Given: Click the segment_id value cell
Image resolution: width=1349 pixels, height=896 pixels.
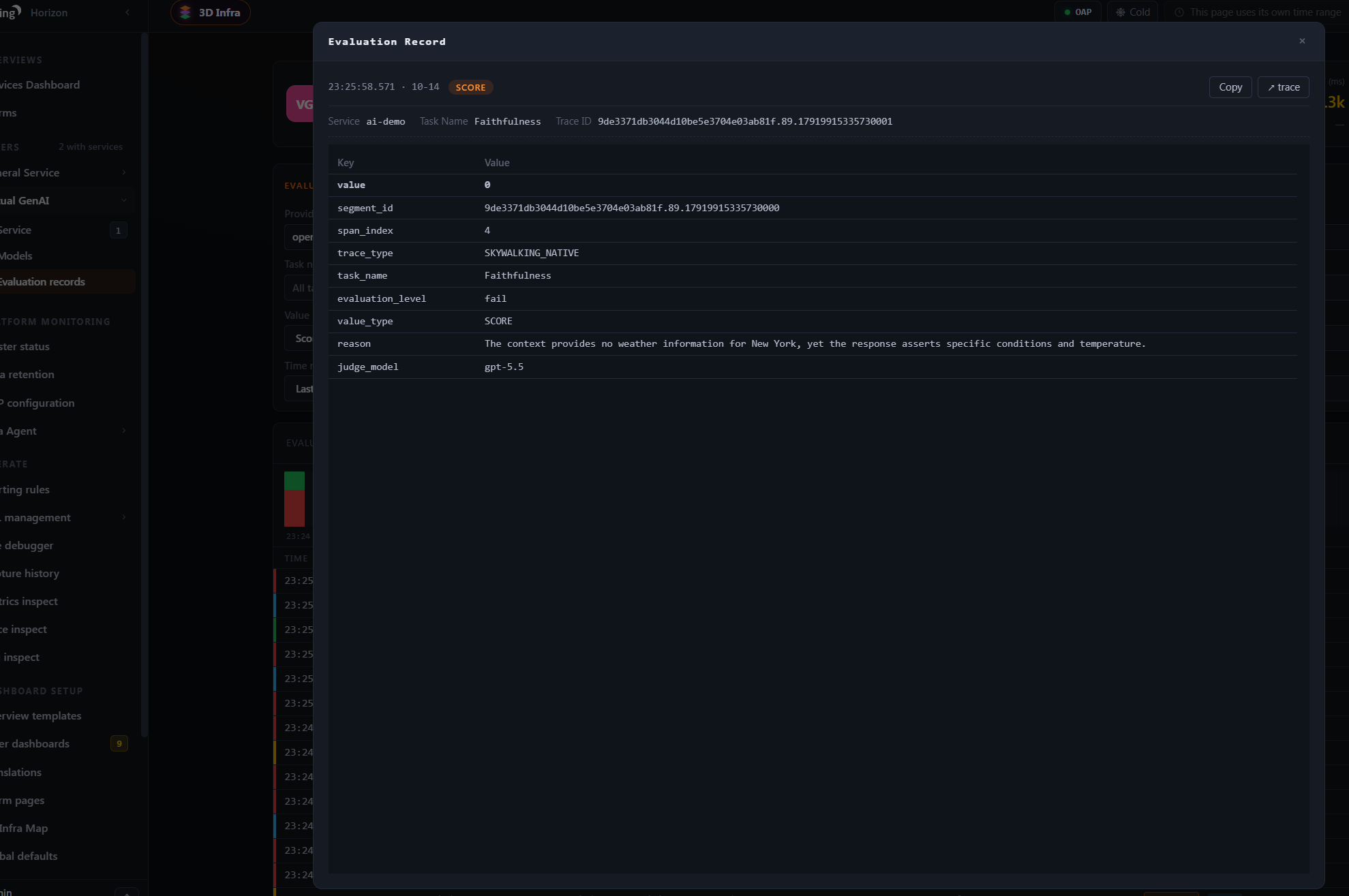Looking at the screenshot, I should click(x=632, y=208).
